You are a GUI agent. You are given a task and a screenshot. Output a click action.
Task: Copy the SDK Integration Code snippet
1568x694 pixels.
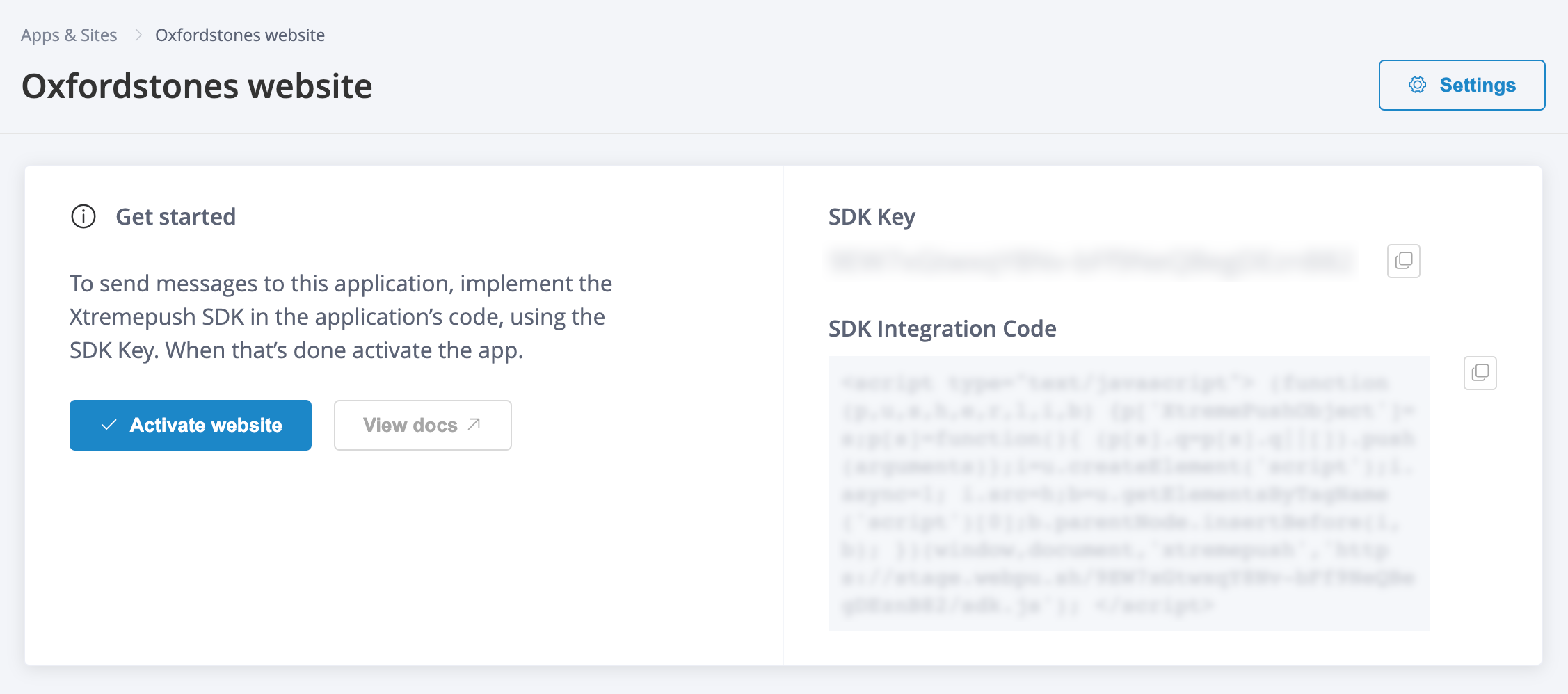pyautogui.click(x=1480, y=373)
